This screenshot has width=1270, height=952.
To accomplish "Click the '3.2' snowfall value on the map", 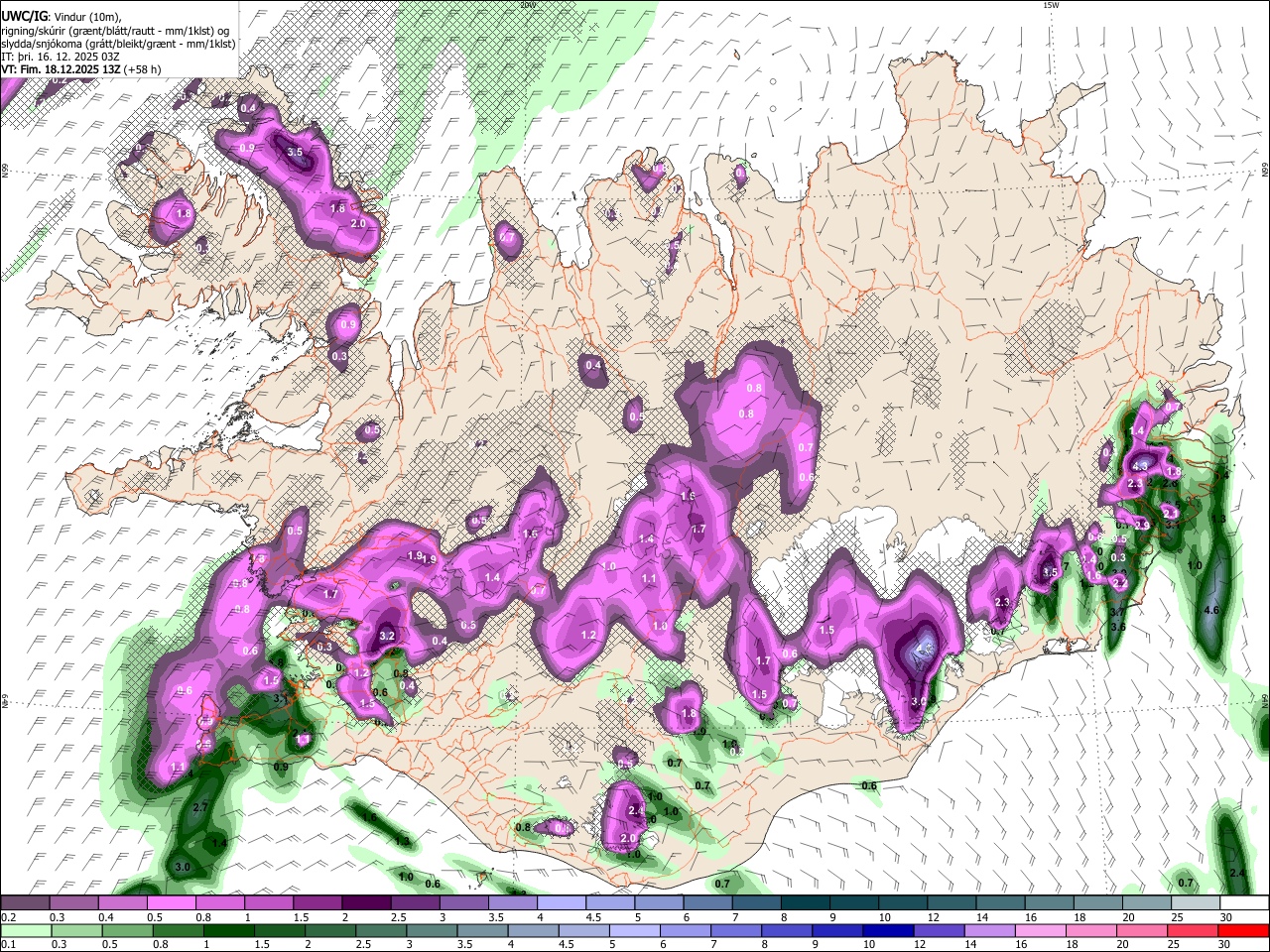I will [387, 637].
